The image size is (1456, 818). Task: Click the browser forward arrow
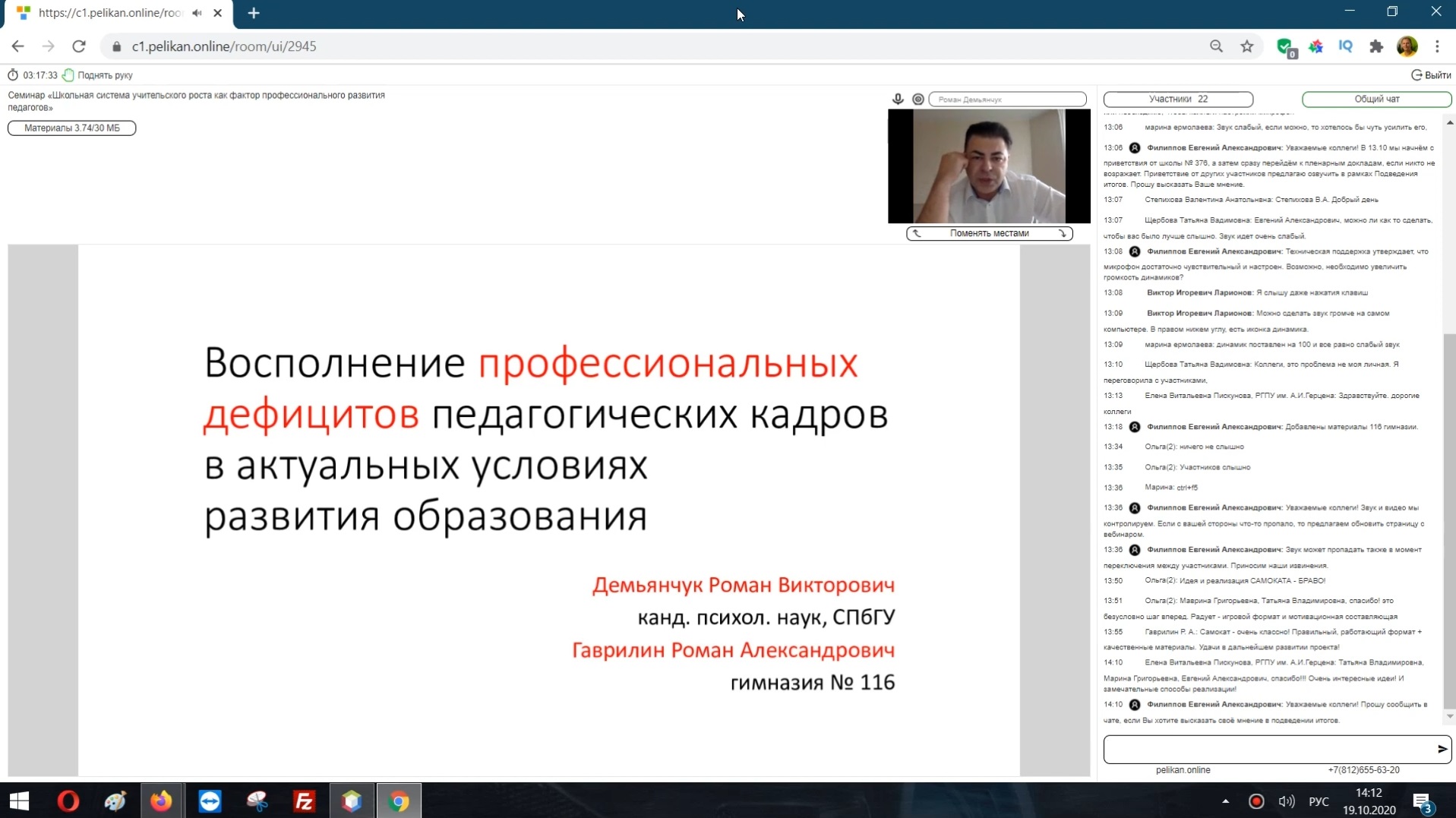(x=48, y=46)
